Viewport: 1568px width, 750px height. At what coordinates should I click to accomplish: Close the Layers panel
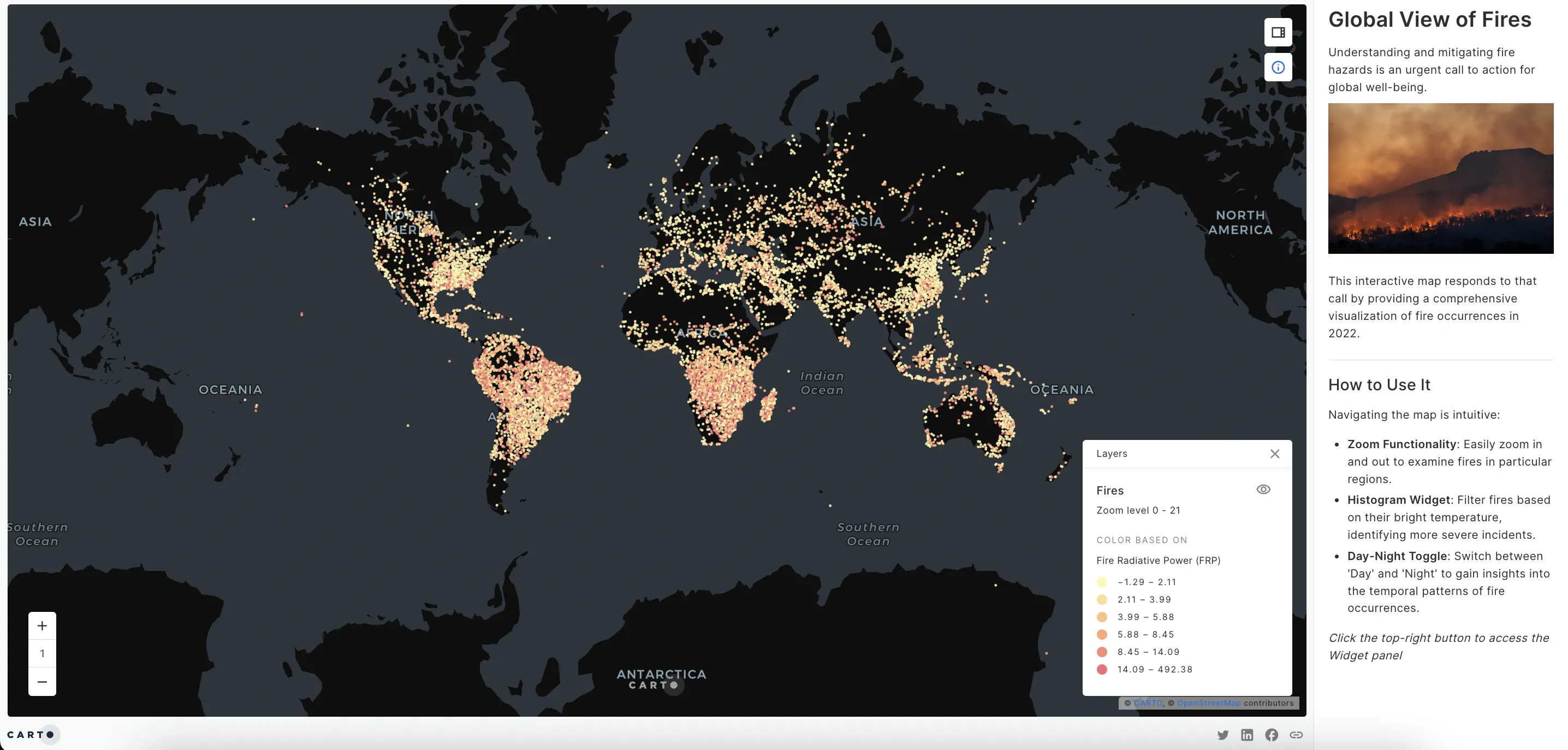tap(1276, 454)
